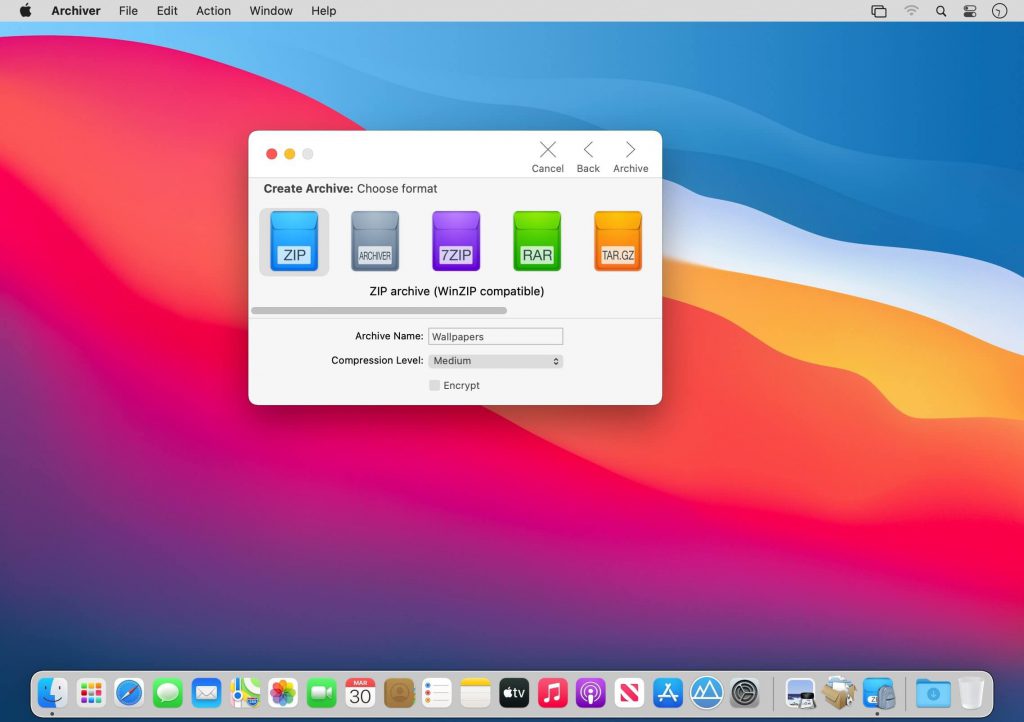The image size is (1024, 722).
Task: Select the ZIP archive format
Action: pyautogui.click(x=293, y=240)
